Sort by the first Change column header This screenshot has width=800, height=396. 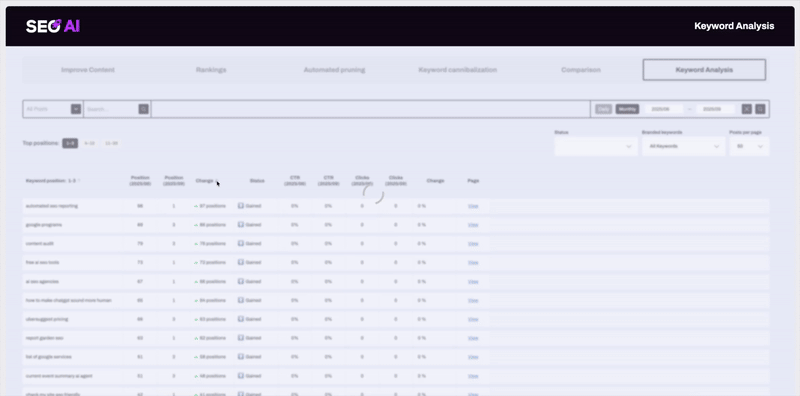click(x=206, y=181)
